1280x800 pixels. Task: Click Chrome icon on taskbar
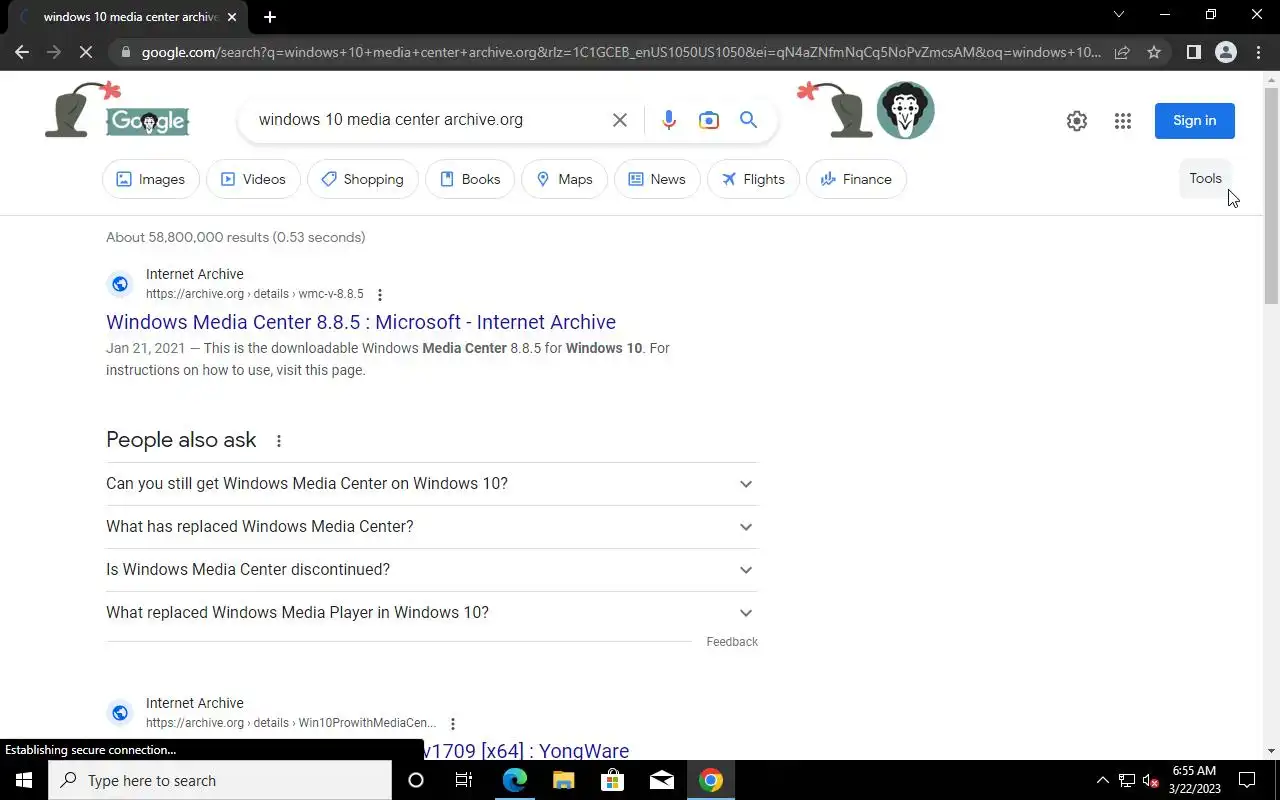pyautogui.click(x=711, y=780)
